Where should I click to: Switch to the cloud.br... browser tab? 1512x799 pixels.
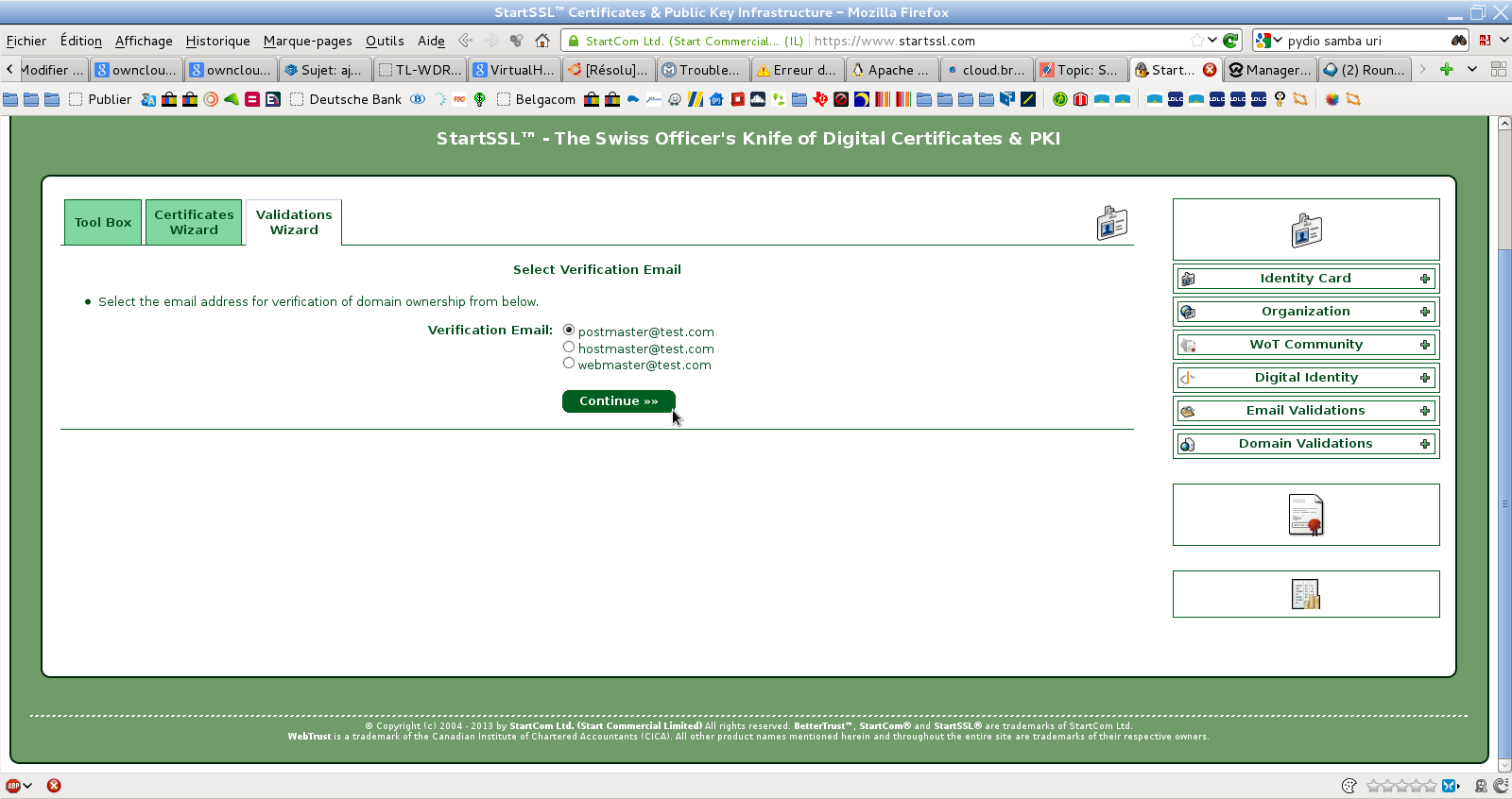point(987,70)
